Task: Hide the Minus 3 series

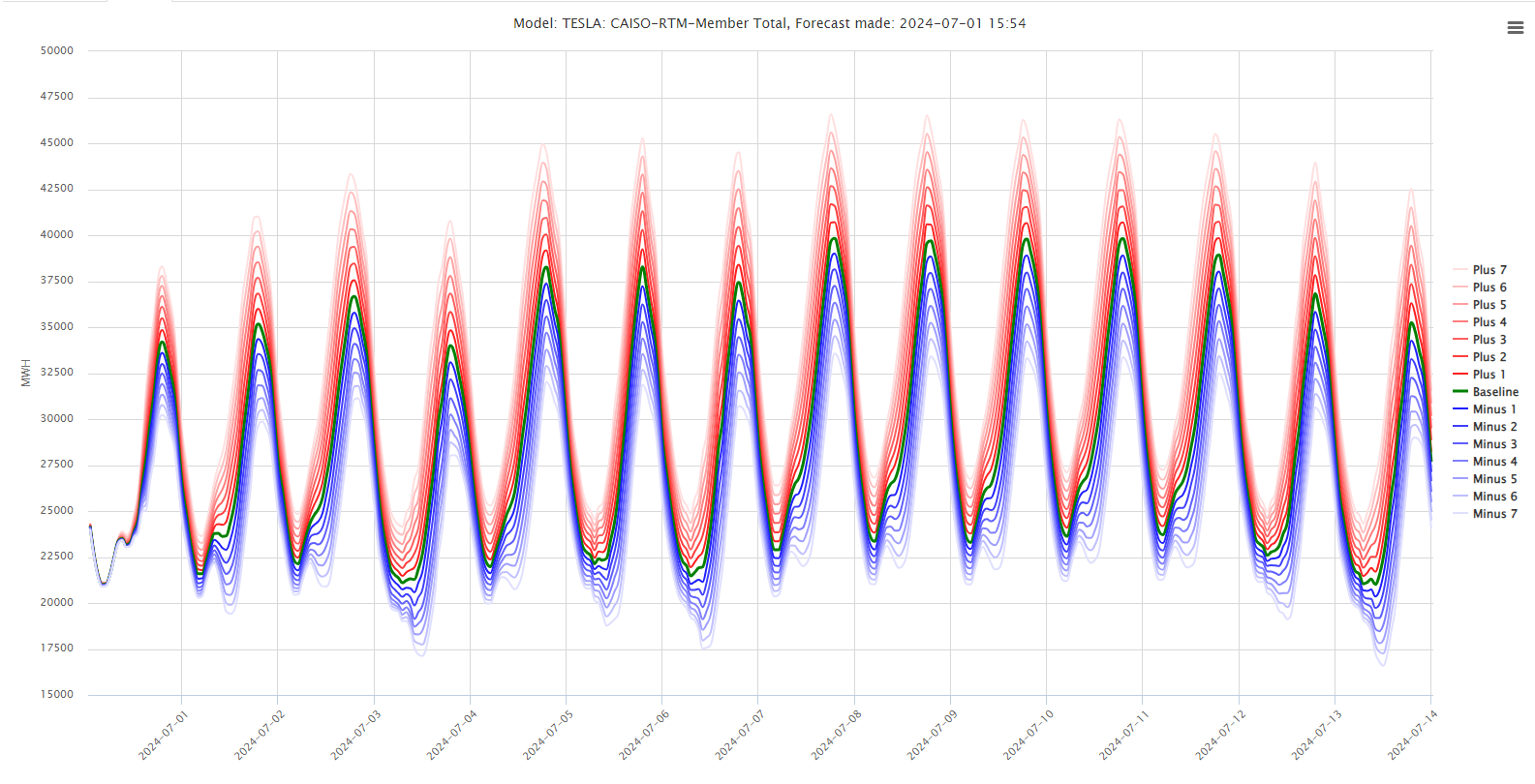Action: 1485,444
